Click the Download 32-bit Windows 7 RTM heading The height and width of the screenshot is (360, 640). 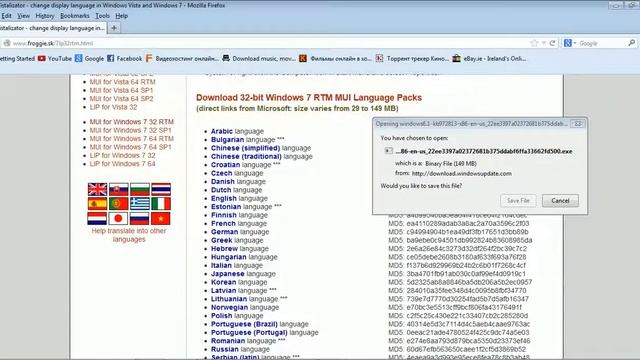pos(309,98)
